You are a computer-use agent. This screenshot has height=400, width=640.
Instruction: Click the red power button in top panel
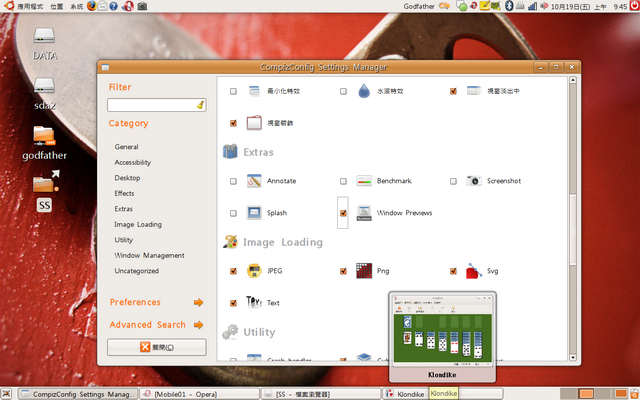click(x=634, y=6)
